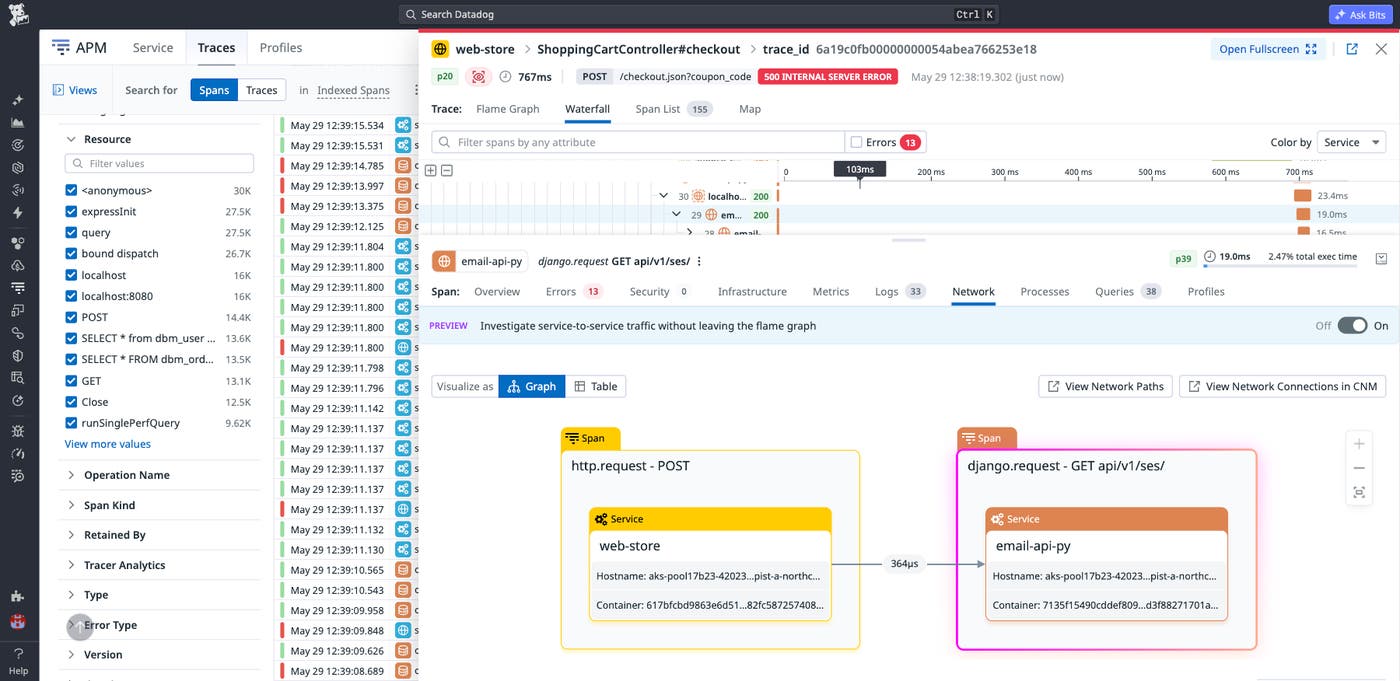Open the span Queries tab

[x=1127, y=292]
